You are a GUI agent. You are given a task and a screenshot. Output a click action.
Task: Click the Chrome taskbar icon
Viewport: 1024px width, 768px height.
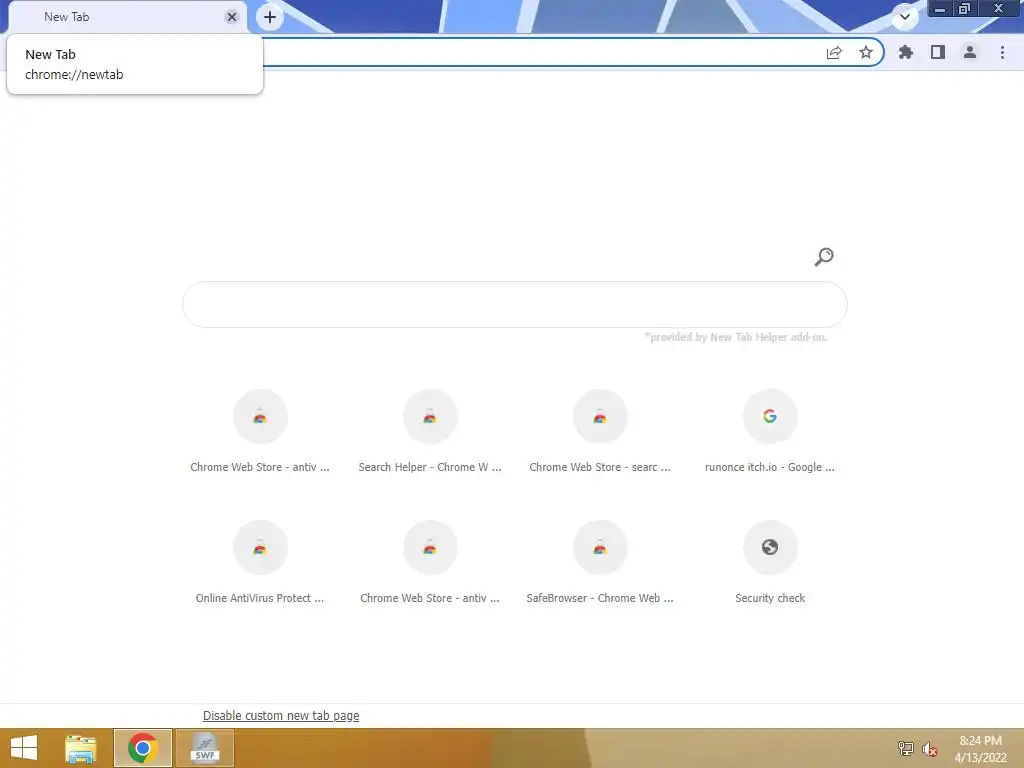[142, 748]
